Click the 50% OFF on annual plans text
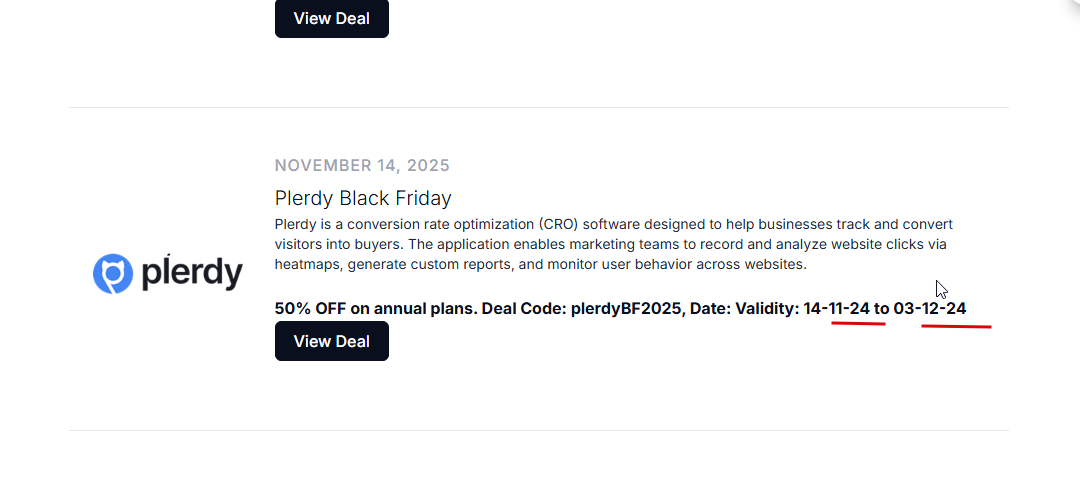Screen dimensions: 1080x477 click(375, 308)
